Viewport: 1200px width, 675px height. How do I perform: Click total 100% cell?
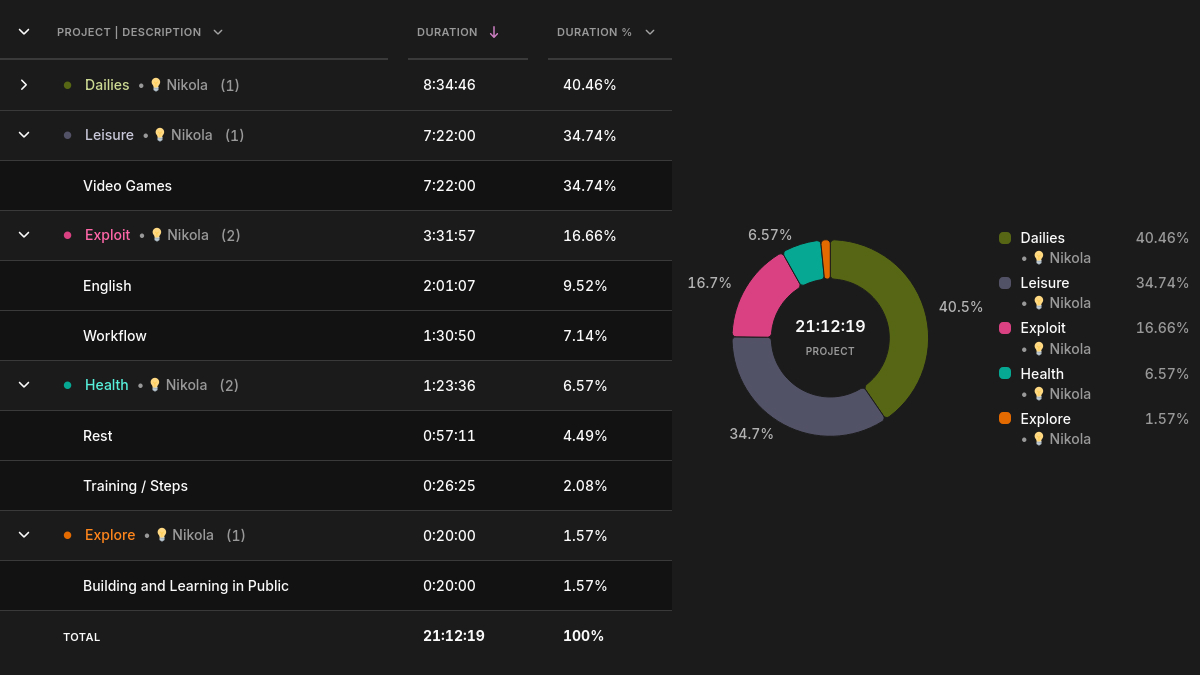point(583,636)
